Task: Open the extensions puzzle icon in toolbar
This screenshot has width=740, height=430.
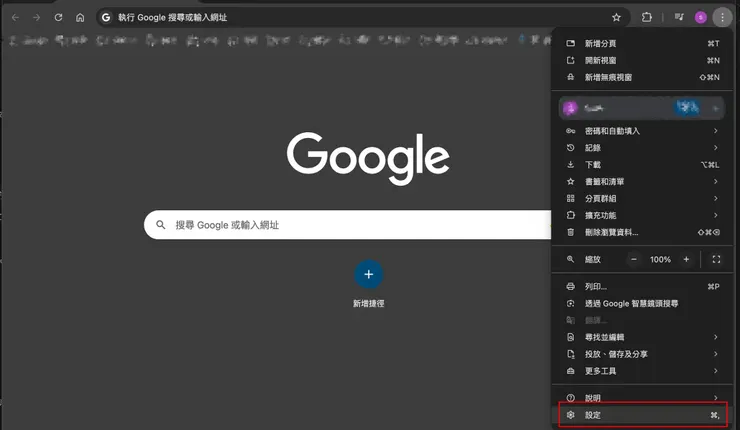Action: (647, 17)
